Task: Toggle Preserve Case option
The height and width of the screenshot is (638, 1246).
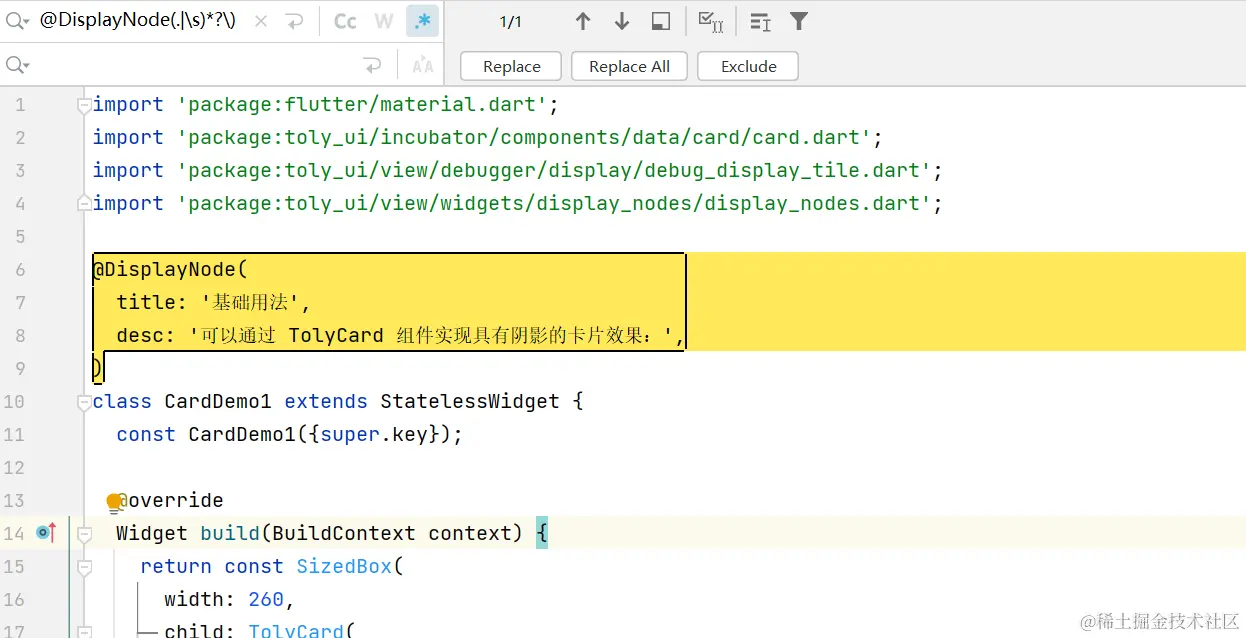Action: pos(423,65)
